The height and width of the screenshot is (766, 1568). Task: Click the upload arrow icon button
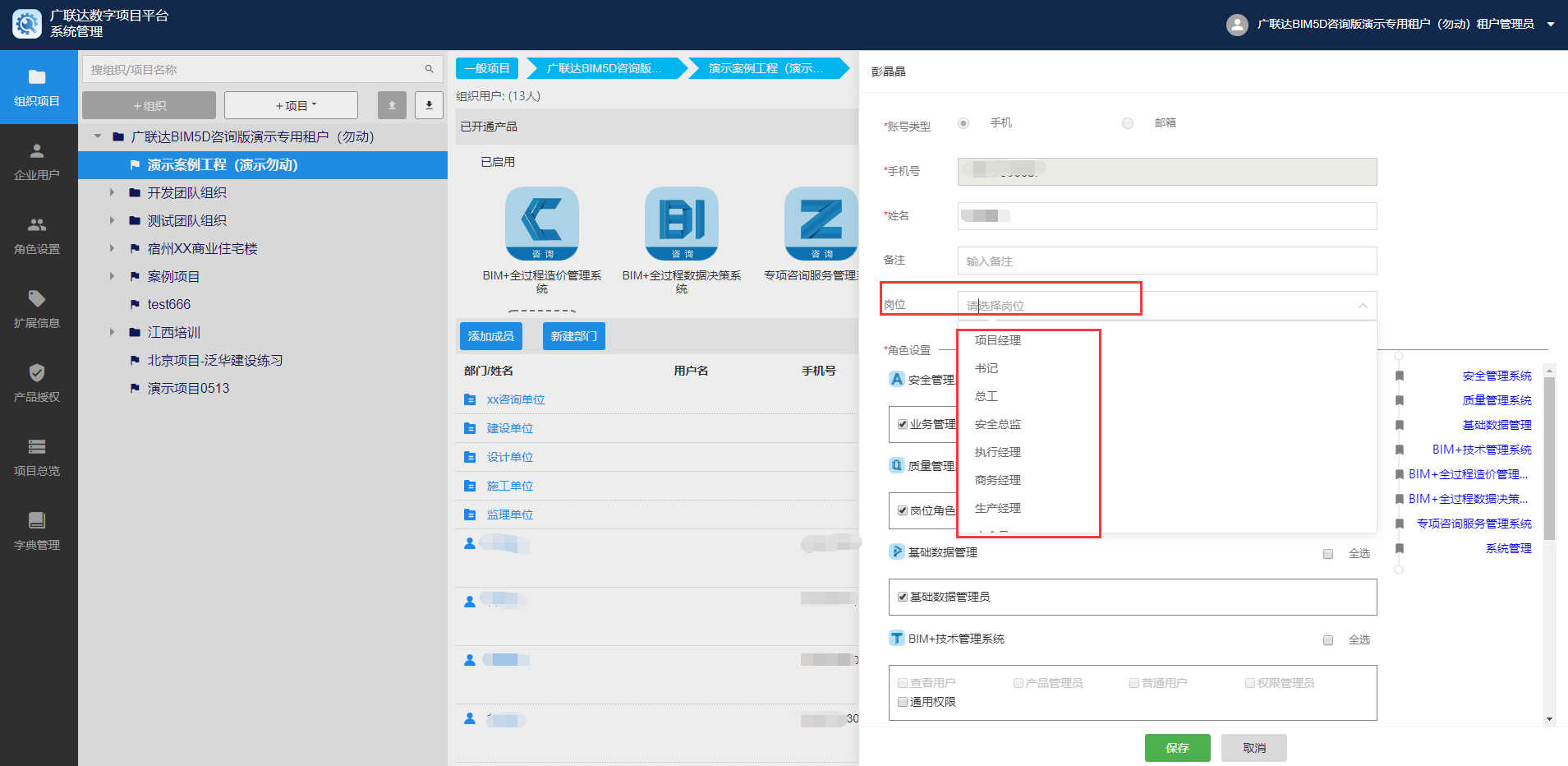(392, 105)
